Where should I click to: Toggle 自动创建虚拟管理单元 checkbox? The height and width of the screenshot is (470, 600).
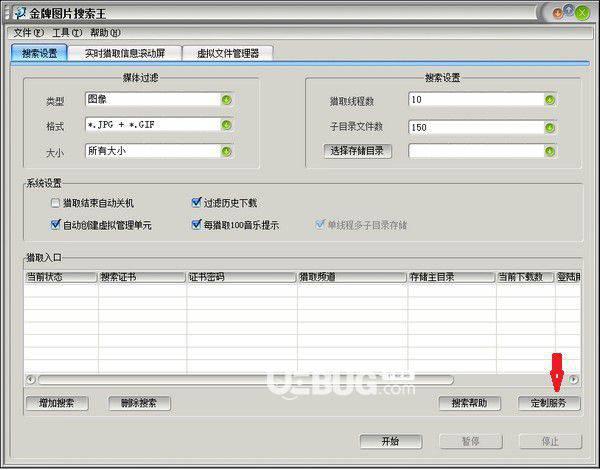pos(55,224)
